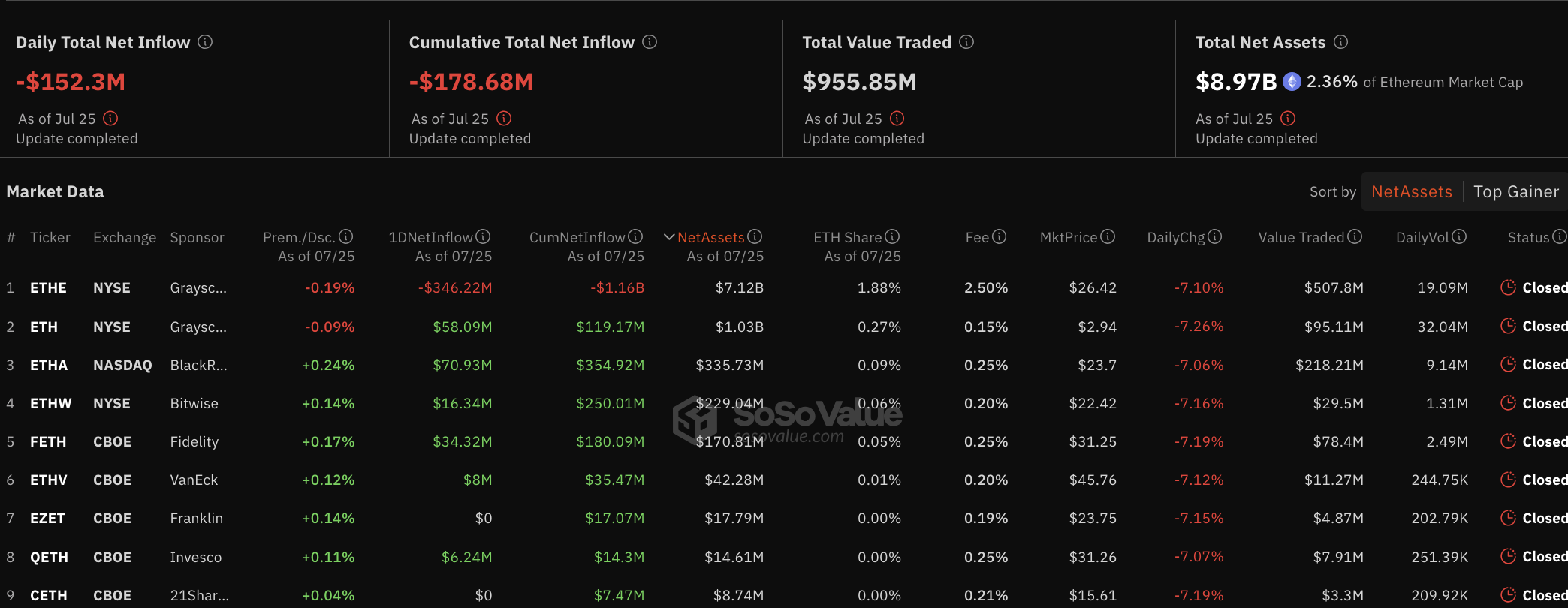Click the $955.85M total value traded figure

[860, 82]
